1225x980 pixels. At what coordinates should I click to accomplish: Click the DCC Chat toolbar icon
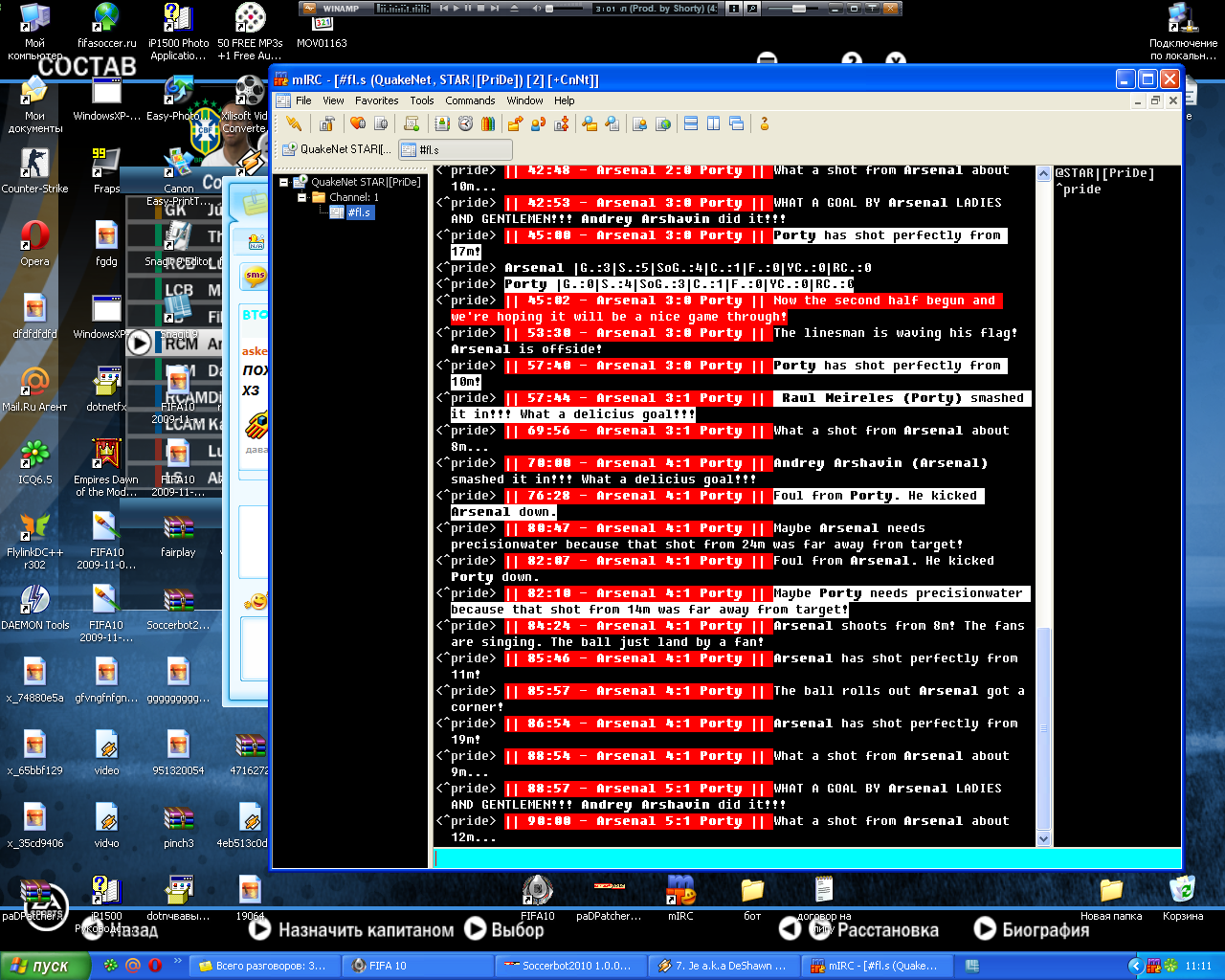tap(538, 123)
